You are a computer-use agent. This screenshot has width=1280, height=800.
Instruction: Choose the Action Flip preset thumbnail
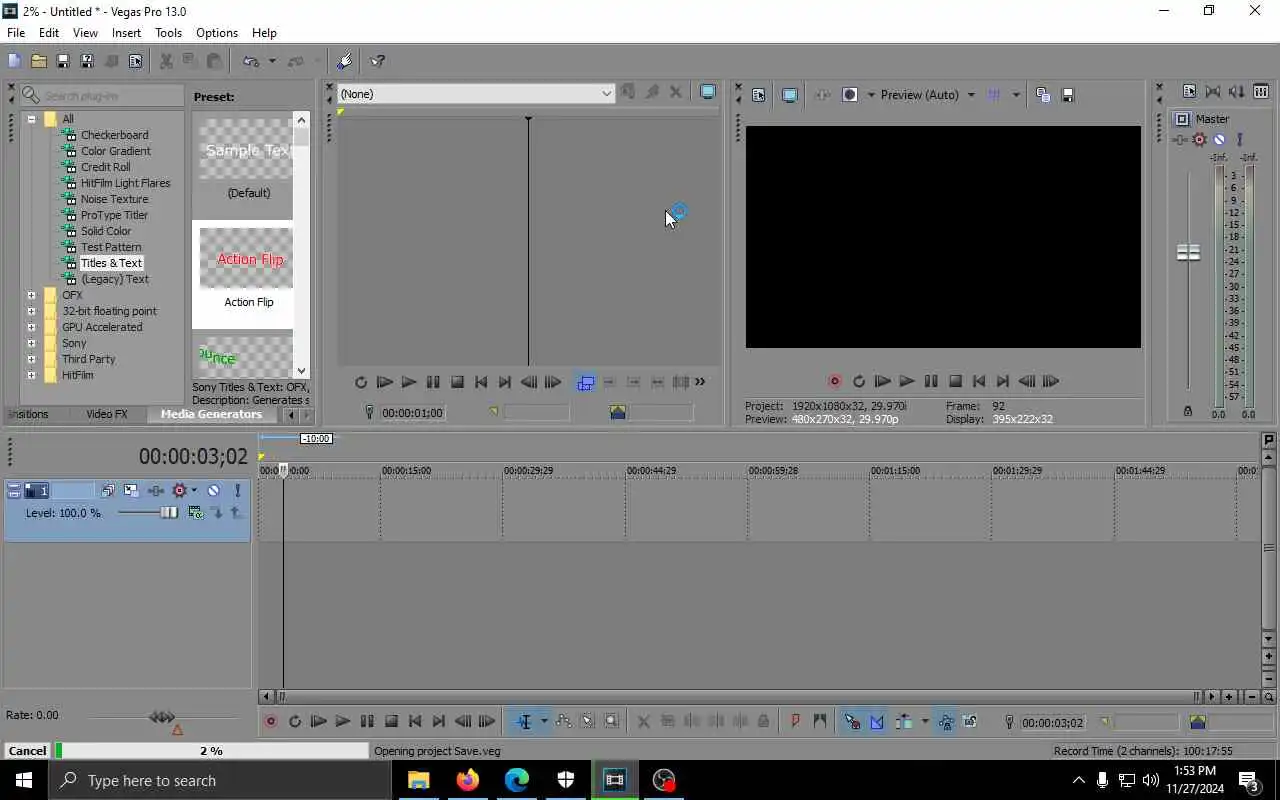[246, 260]
